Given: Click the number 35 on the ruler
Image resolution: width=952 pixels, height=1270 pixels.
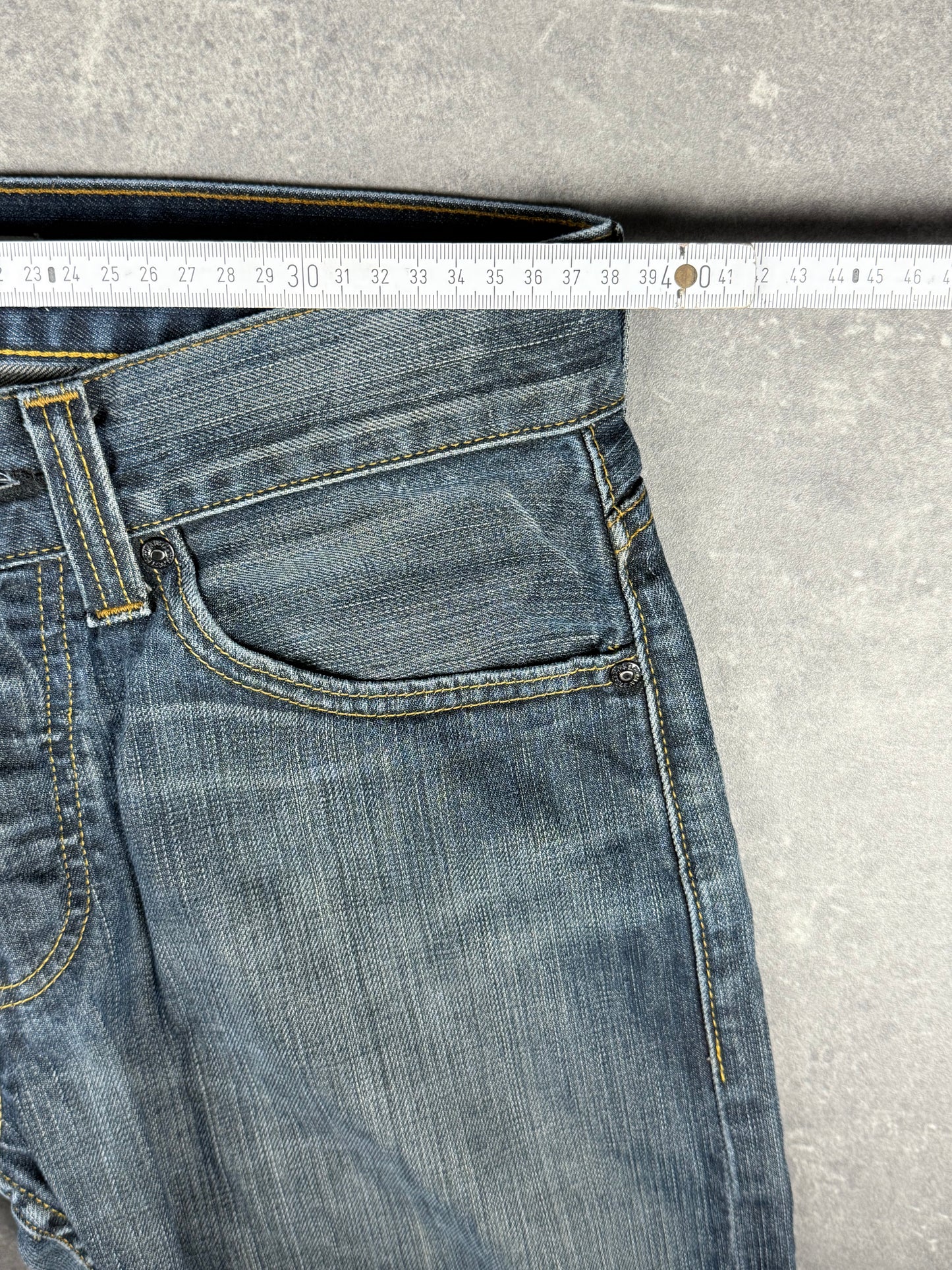Looking at the screenshot, I should (x=495, y=277).
